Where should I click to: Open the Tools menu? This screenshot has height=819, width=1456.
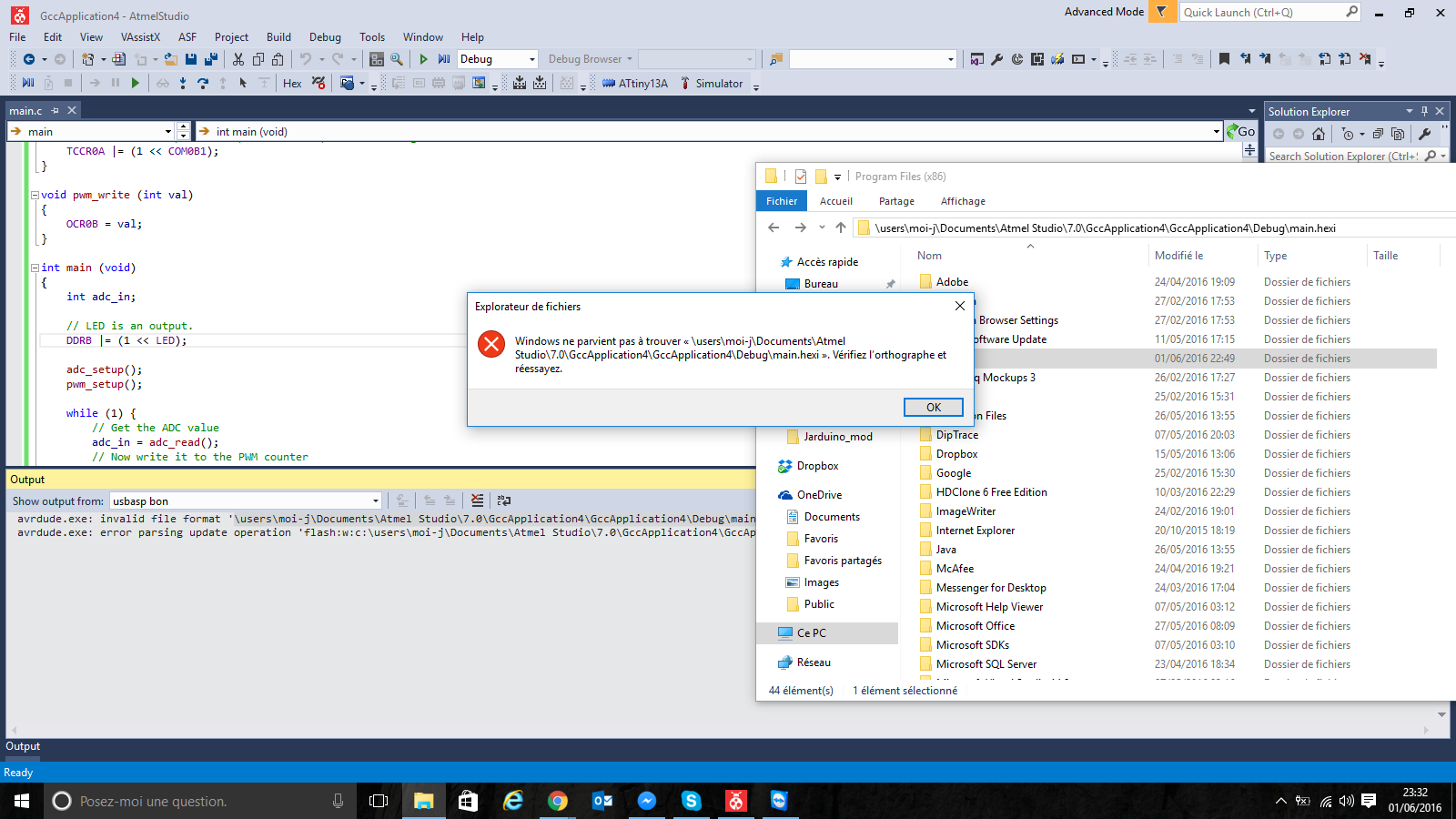(372, 37)
